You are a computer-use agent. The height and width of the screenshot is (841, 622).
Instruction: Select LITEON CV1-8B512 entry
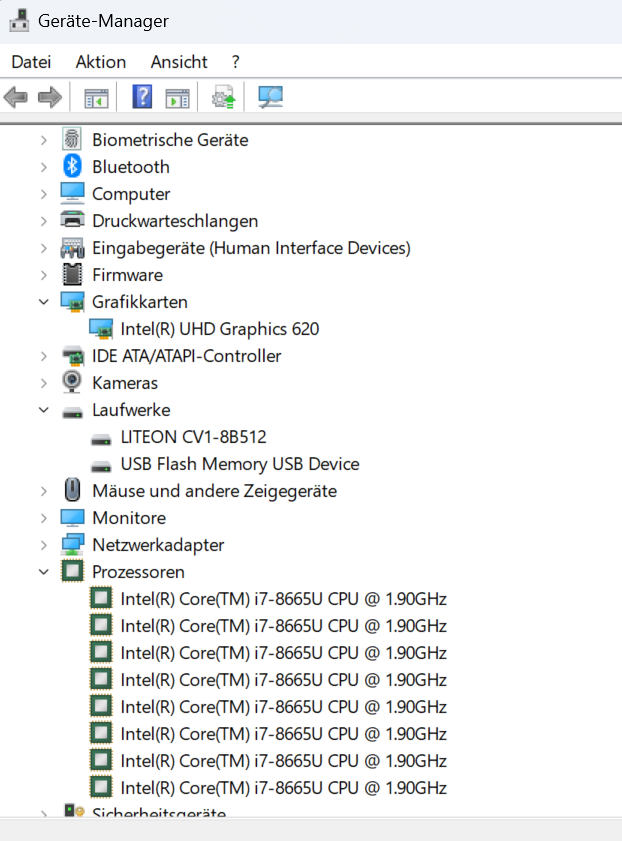194,437
